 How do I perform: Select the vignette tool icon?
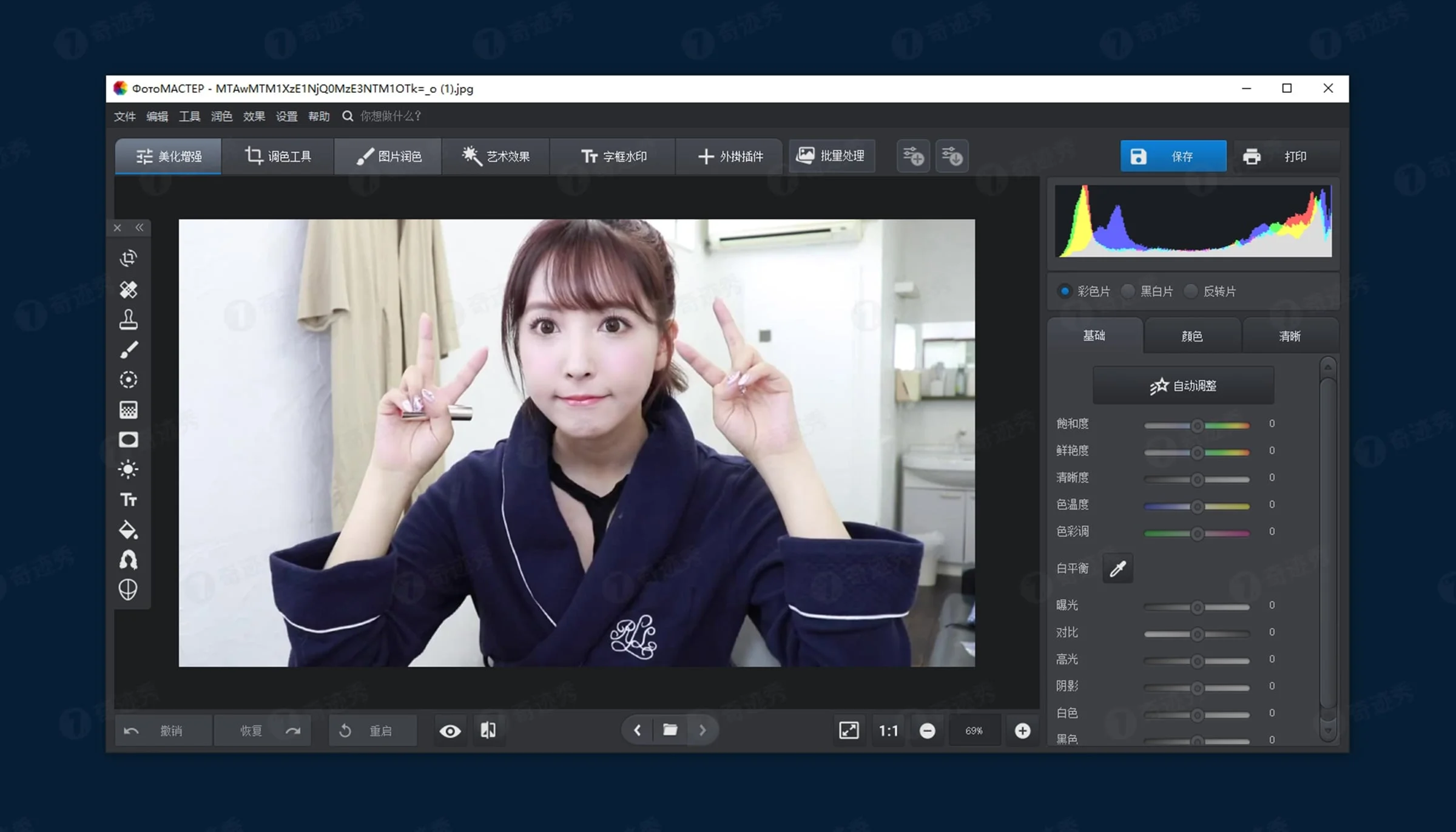click(128, 439)
